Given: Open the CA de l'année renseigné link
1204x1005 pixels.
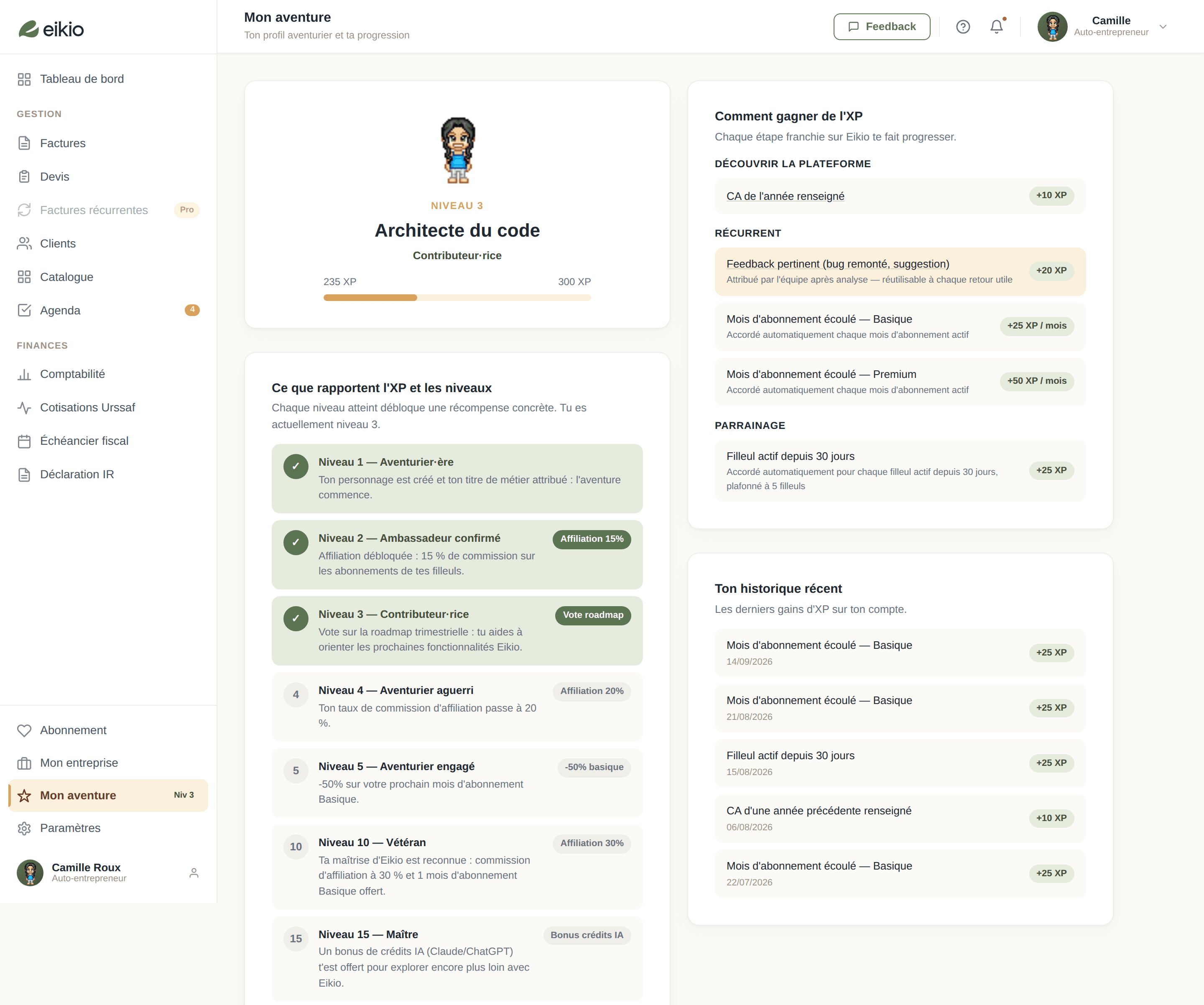Looking at the screenshot, I should click(x=785, y=196).
